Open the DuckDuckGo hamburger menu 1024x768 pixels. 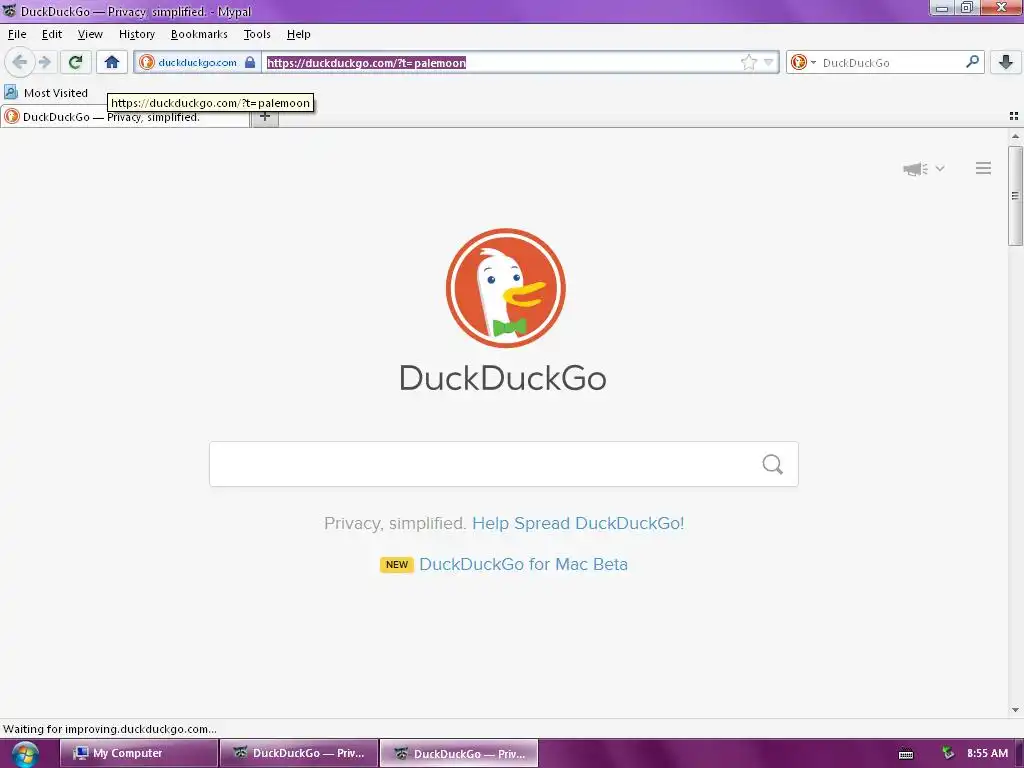tap(983, 168)
